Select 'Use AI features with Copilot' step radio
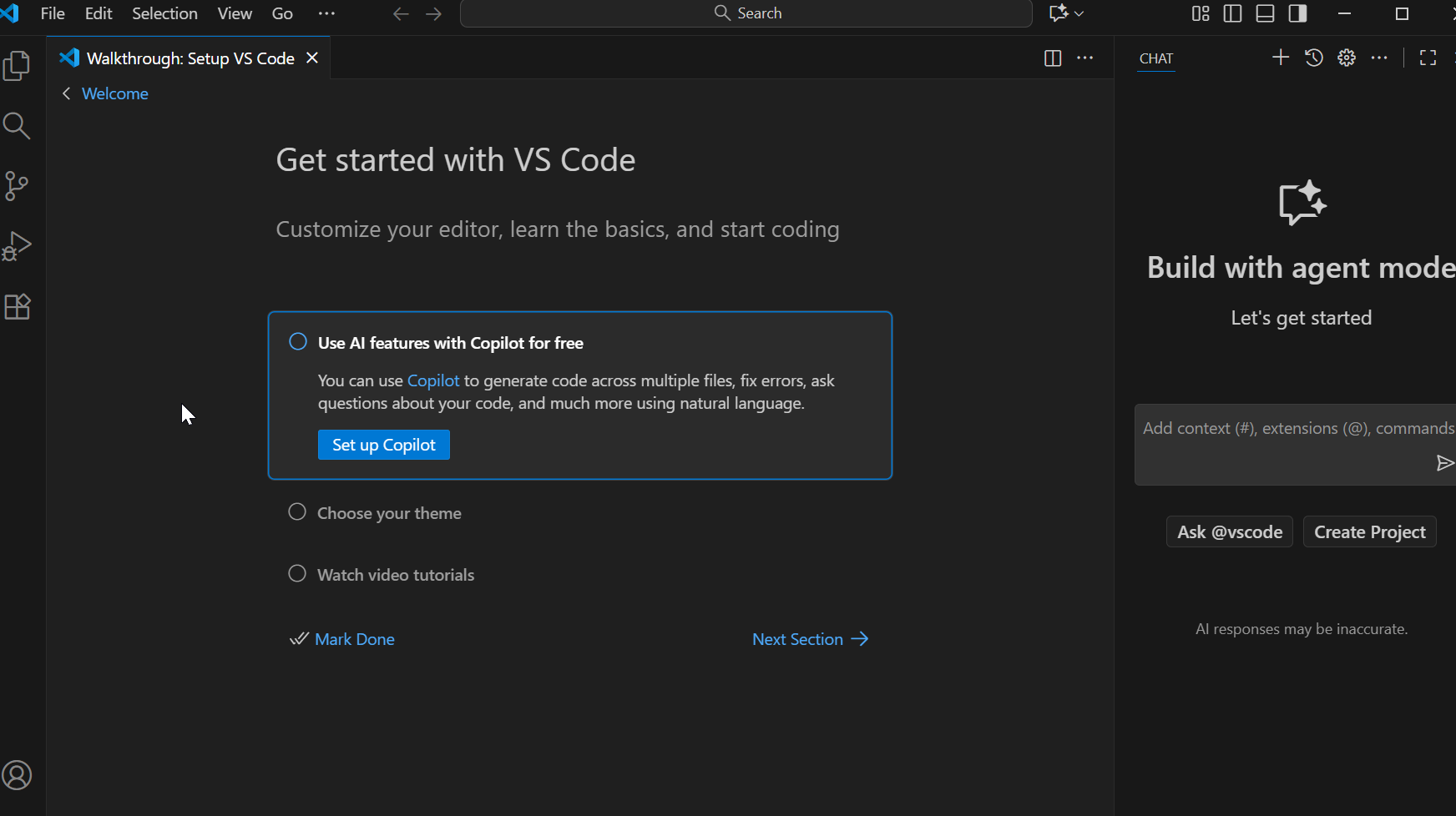This screenshot has height=816, width=1456. [298, 342]
